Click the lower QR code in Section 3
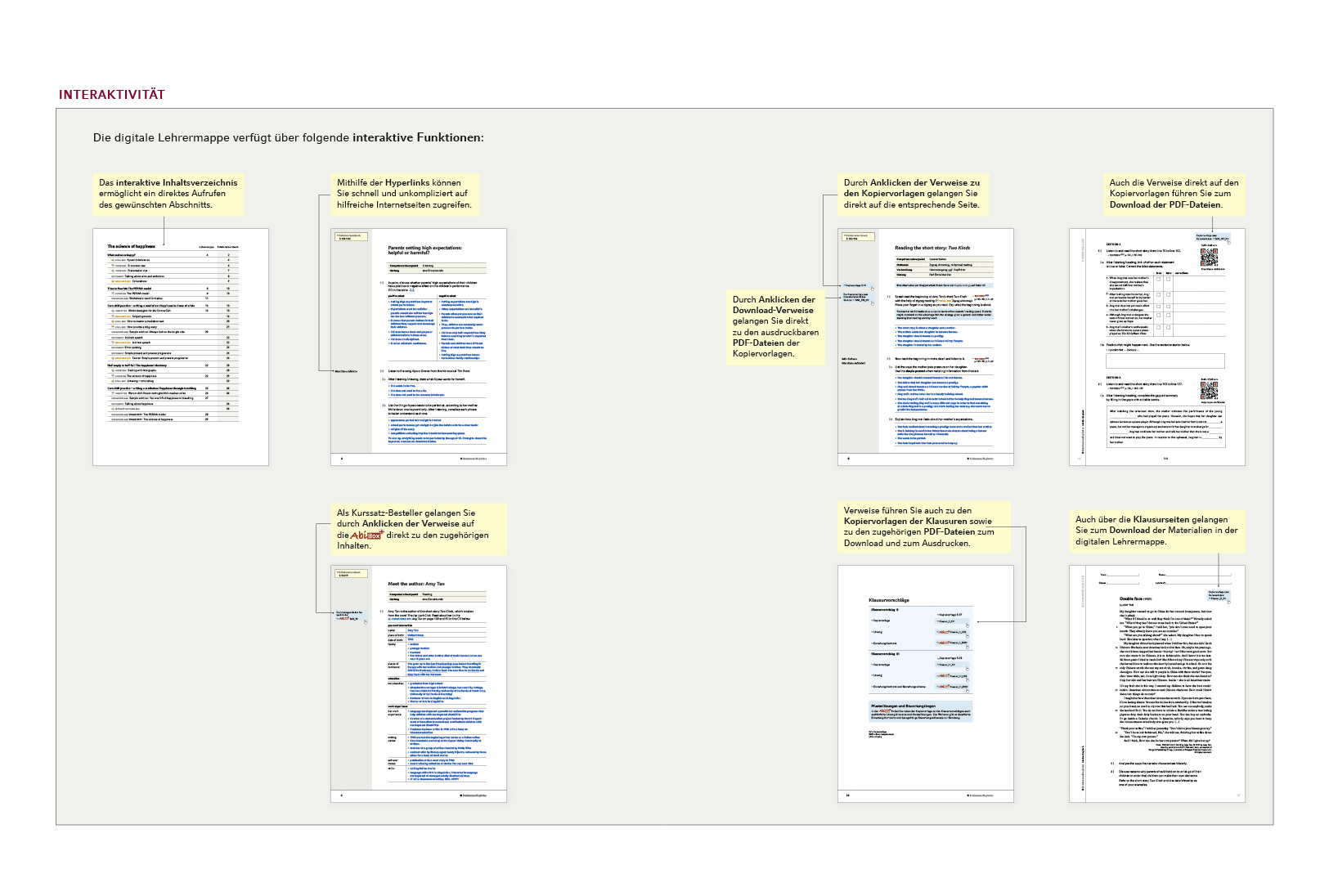1329x896 pixels. coord(1208,392)
